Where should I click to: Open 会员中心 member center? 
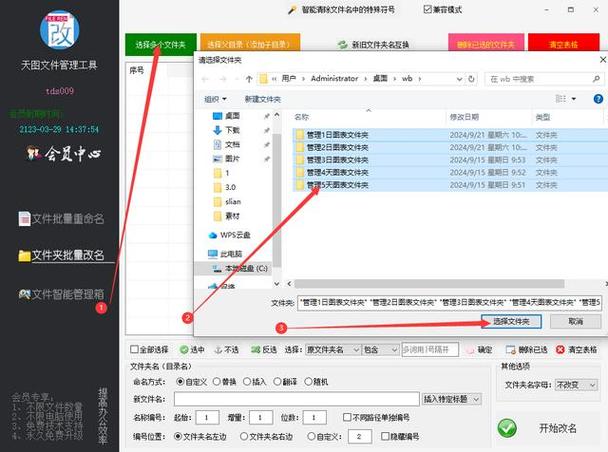(x=64, y=154)
